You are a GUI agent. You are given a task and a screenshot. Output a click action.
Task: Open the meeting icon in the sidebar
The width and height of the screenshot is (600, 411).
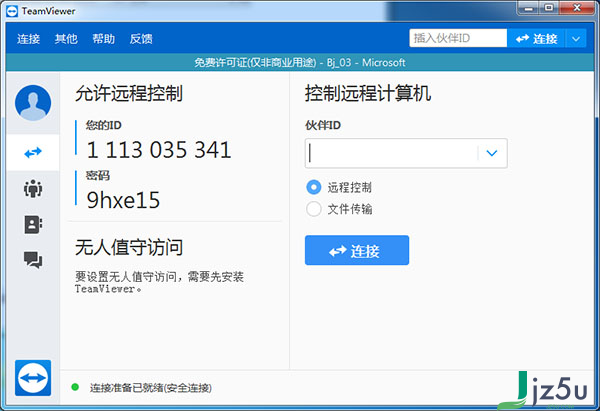[32, 188]
